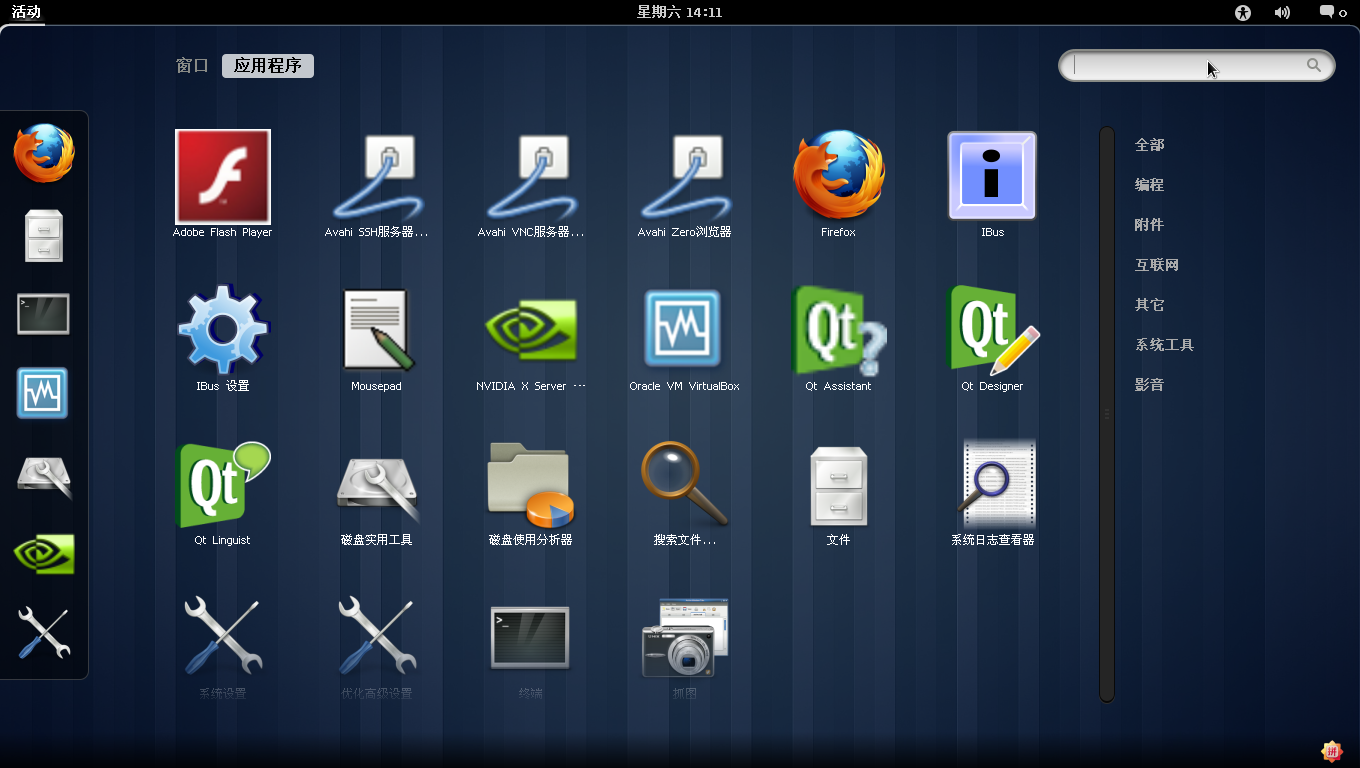
Task: Click the wrench tools icon in dash
Action: 44,633
